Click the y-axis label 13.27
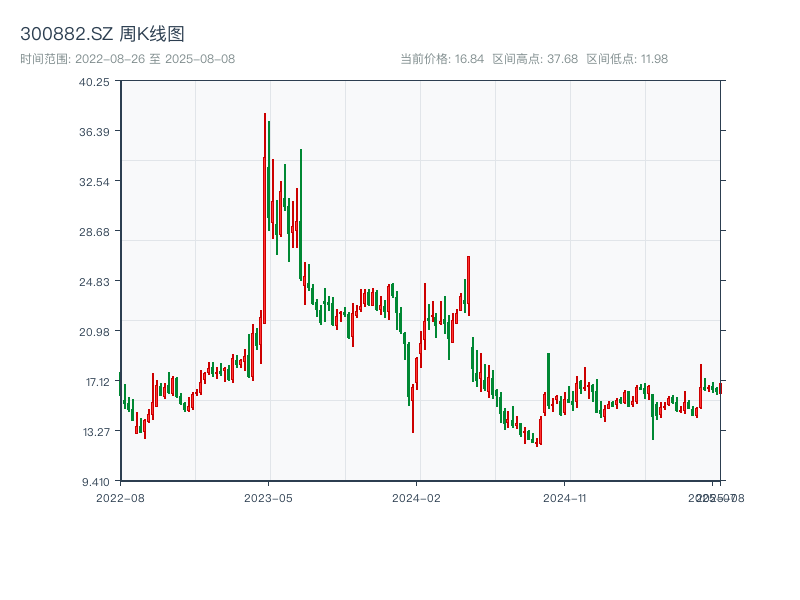This screenshot has width=800, height=600. click(96, 432)
